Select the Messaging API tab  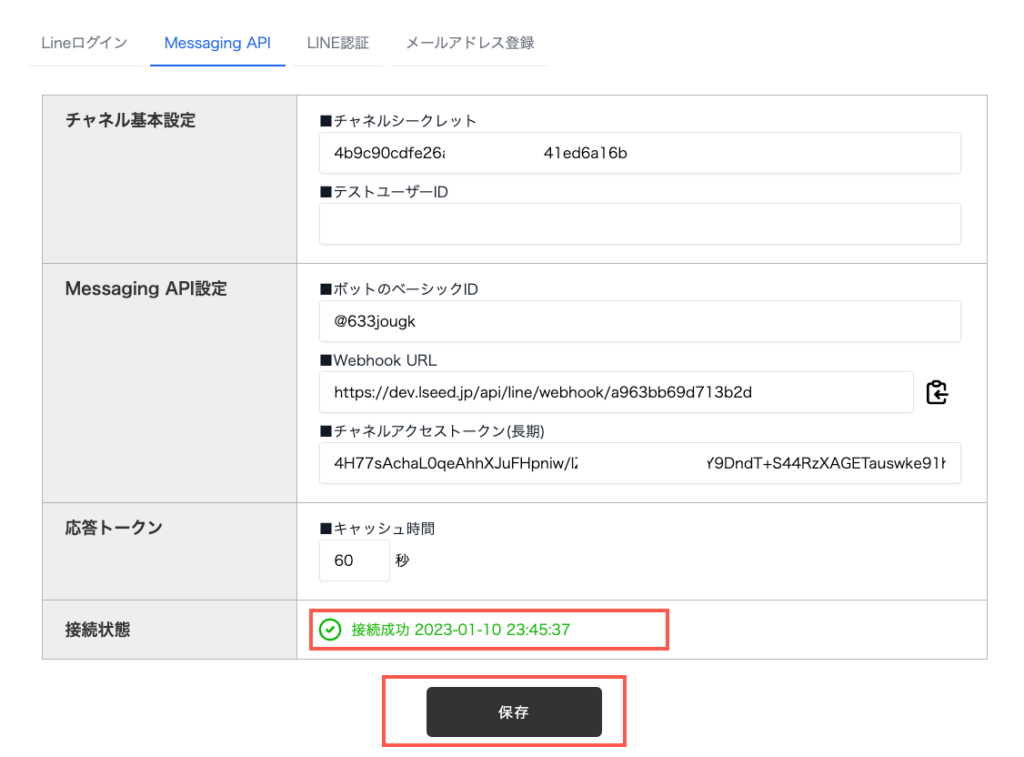(x=217, y=43)
